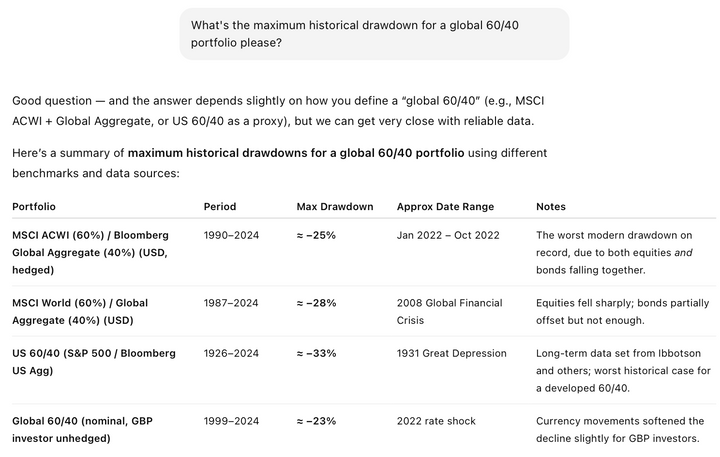Click the 1926–2024 period cell

tap(231, 353)
